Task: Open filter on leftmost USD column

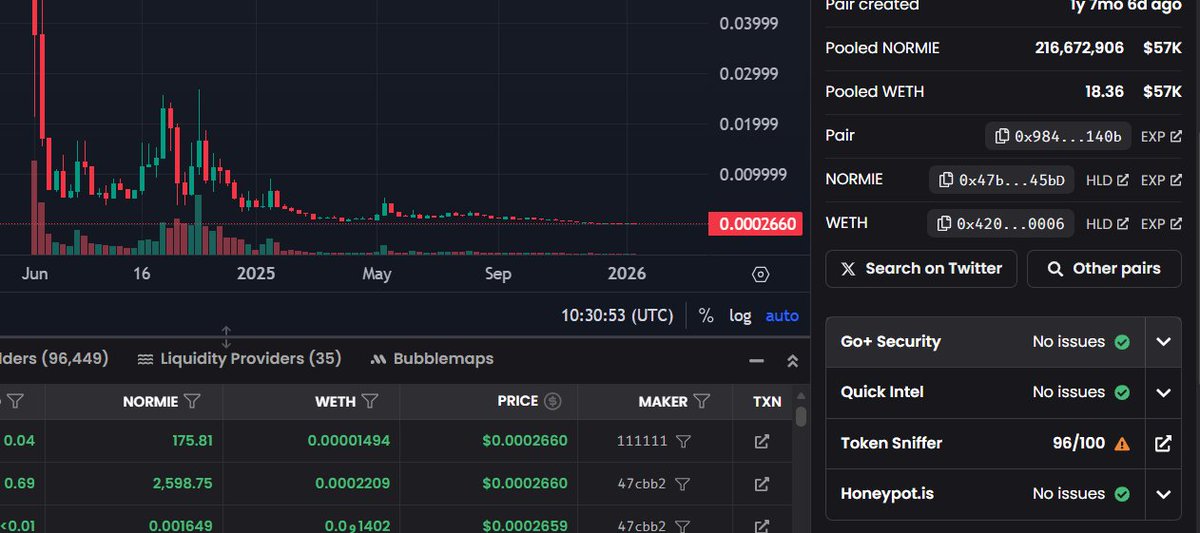Action: click(x=15, y=401)
